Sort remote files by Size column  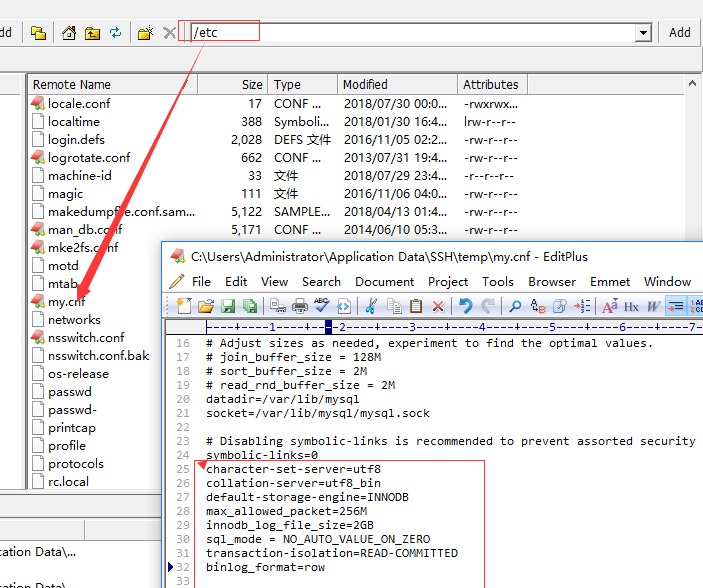point(233,84)
